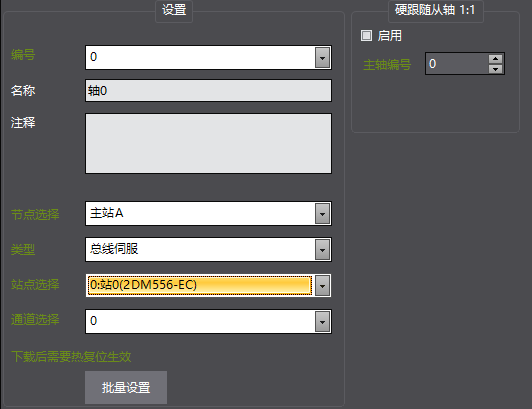Open the 通道选择 dropdown arrow
Viewport: 532px width, 409px height.
pos(322,321)
